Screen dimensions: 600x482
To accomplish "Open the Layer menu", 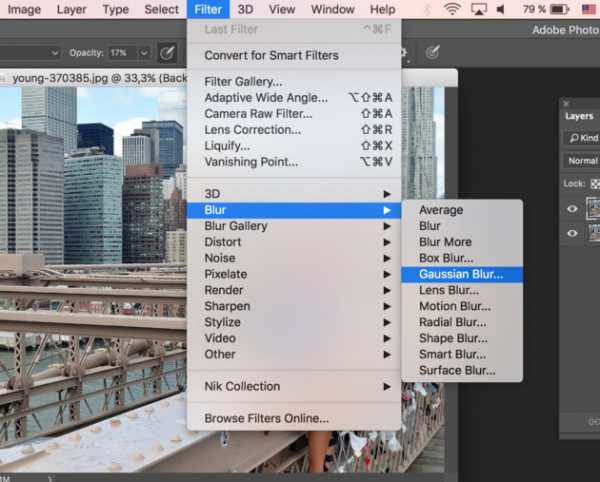I will [72, 9].
